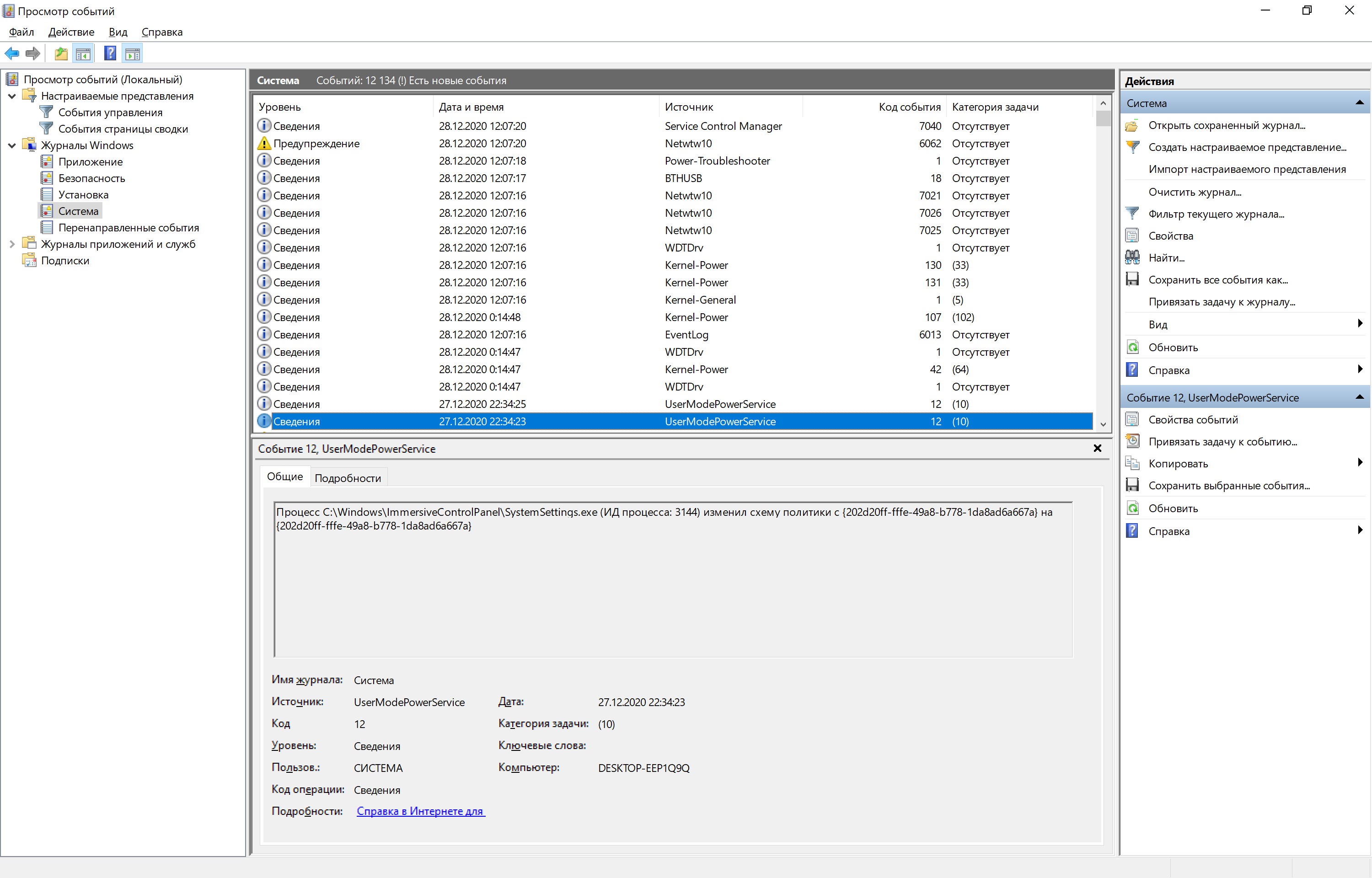Open the Копировать submenu arrow

[1360, 462]
